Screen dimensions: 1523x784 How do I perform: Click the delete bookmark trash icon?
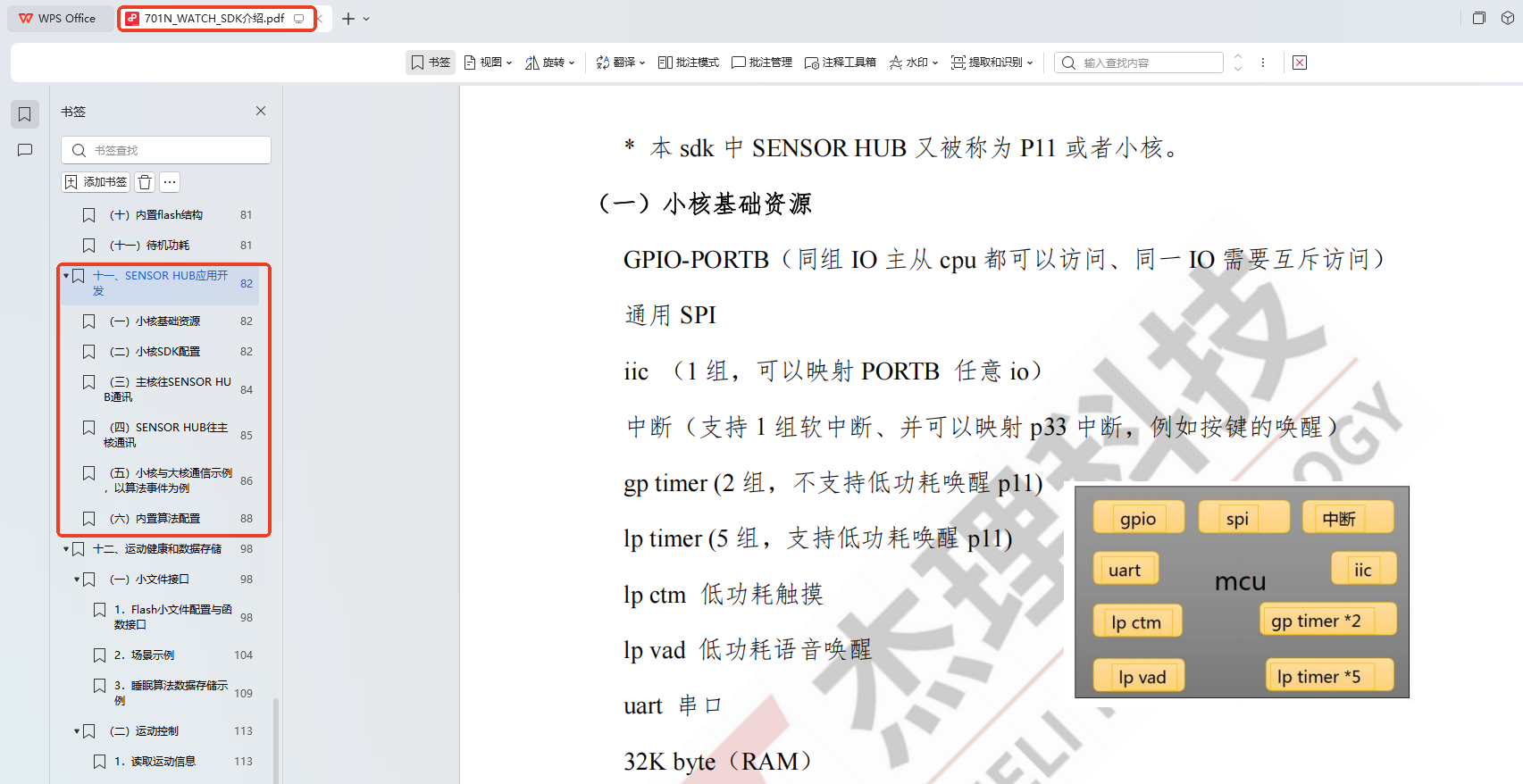point(145,182)
